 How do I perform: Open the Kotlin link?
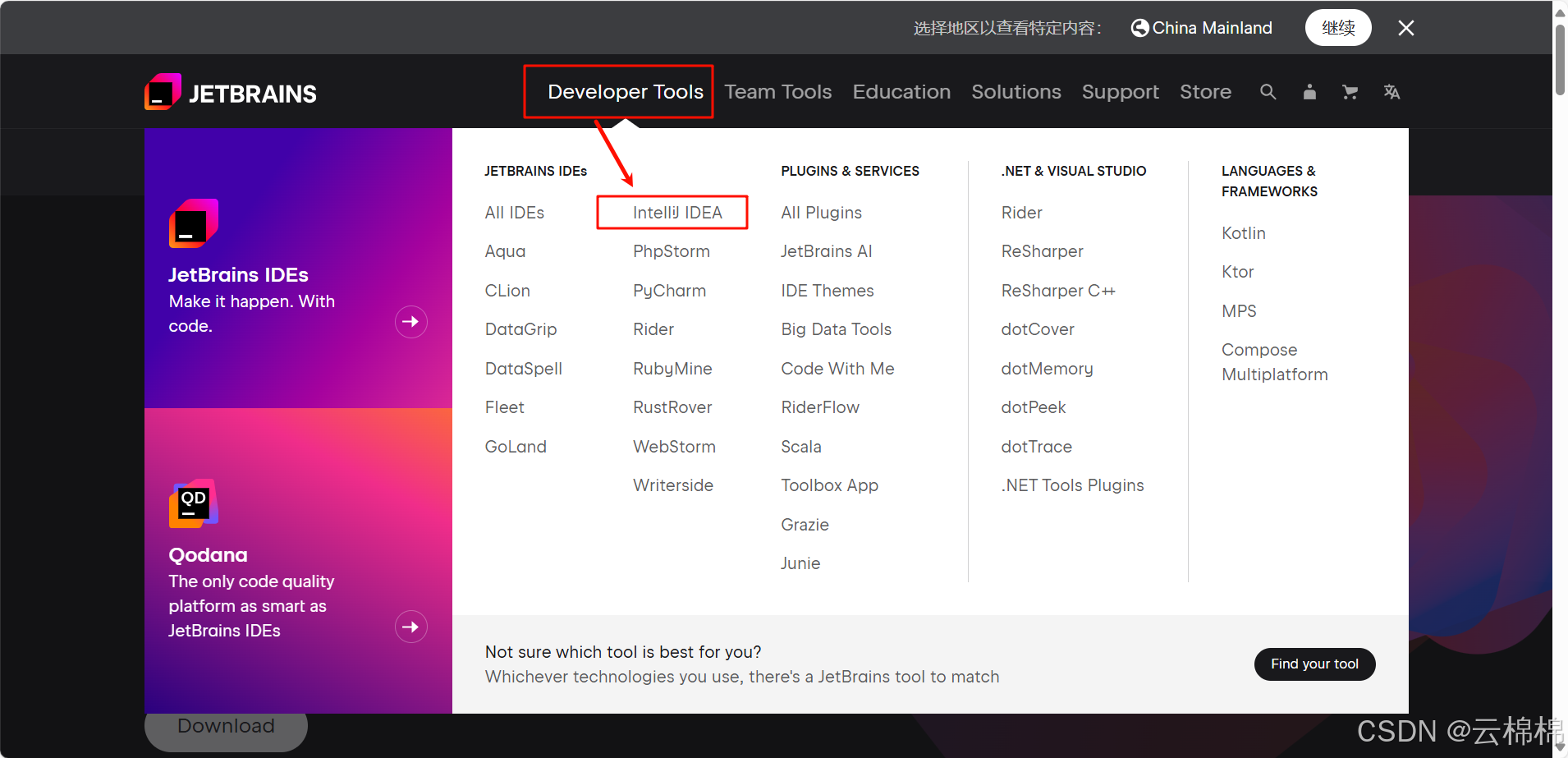(x=1244, y=233)
